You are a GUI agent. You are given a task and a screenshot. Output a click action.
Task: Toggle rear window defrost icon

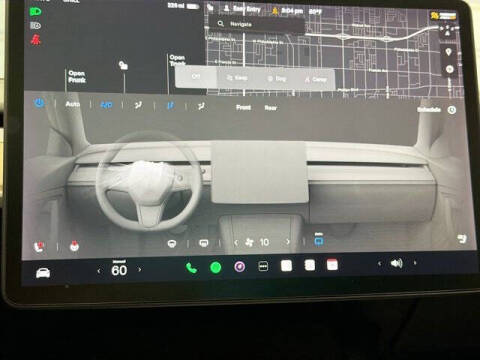coord(204,243)
